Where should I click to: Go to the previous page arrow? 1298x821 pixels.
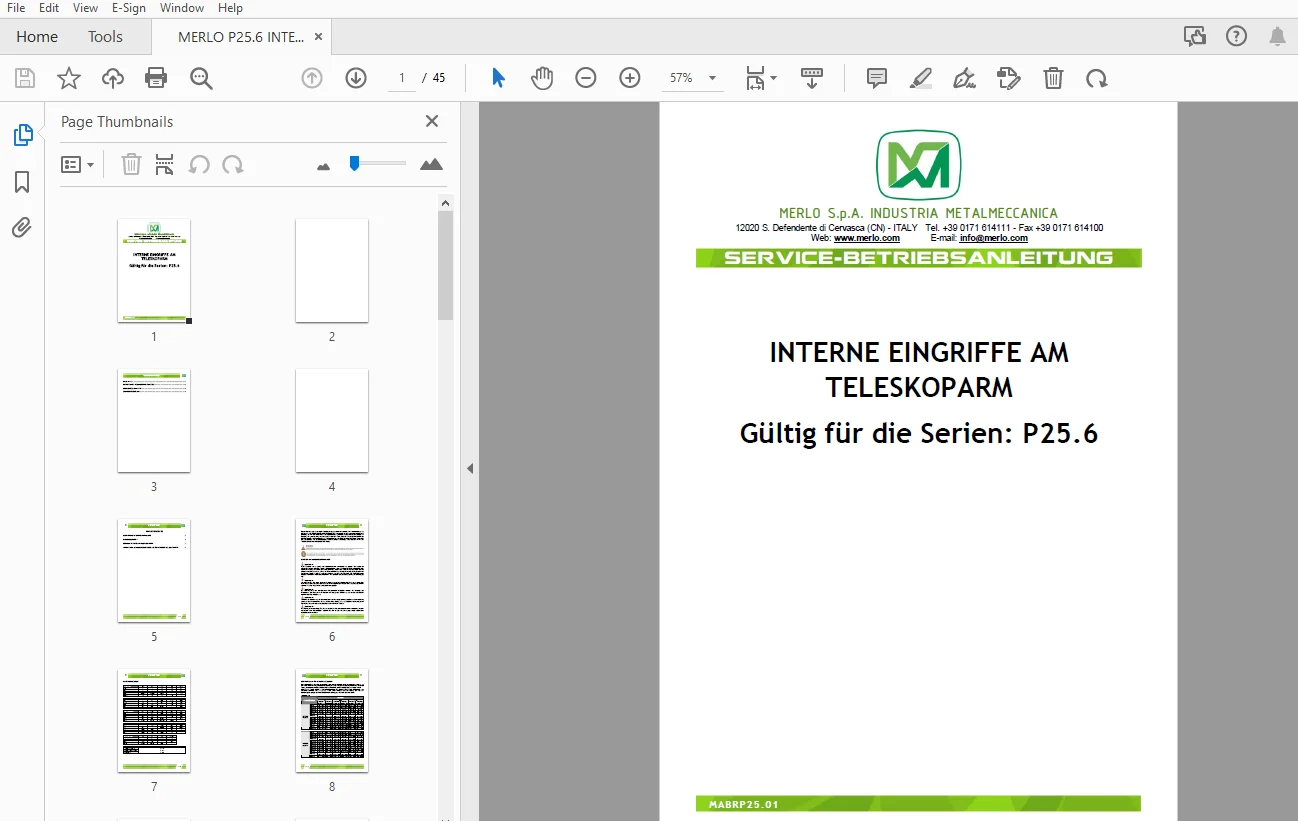[x=312, y=78]
